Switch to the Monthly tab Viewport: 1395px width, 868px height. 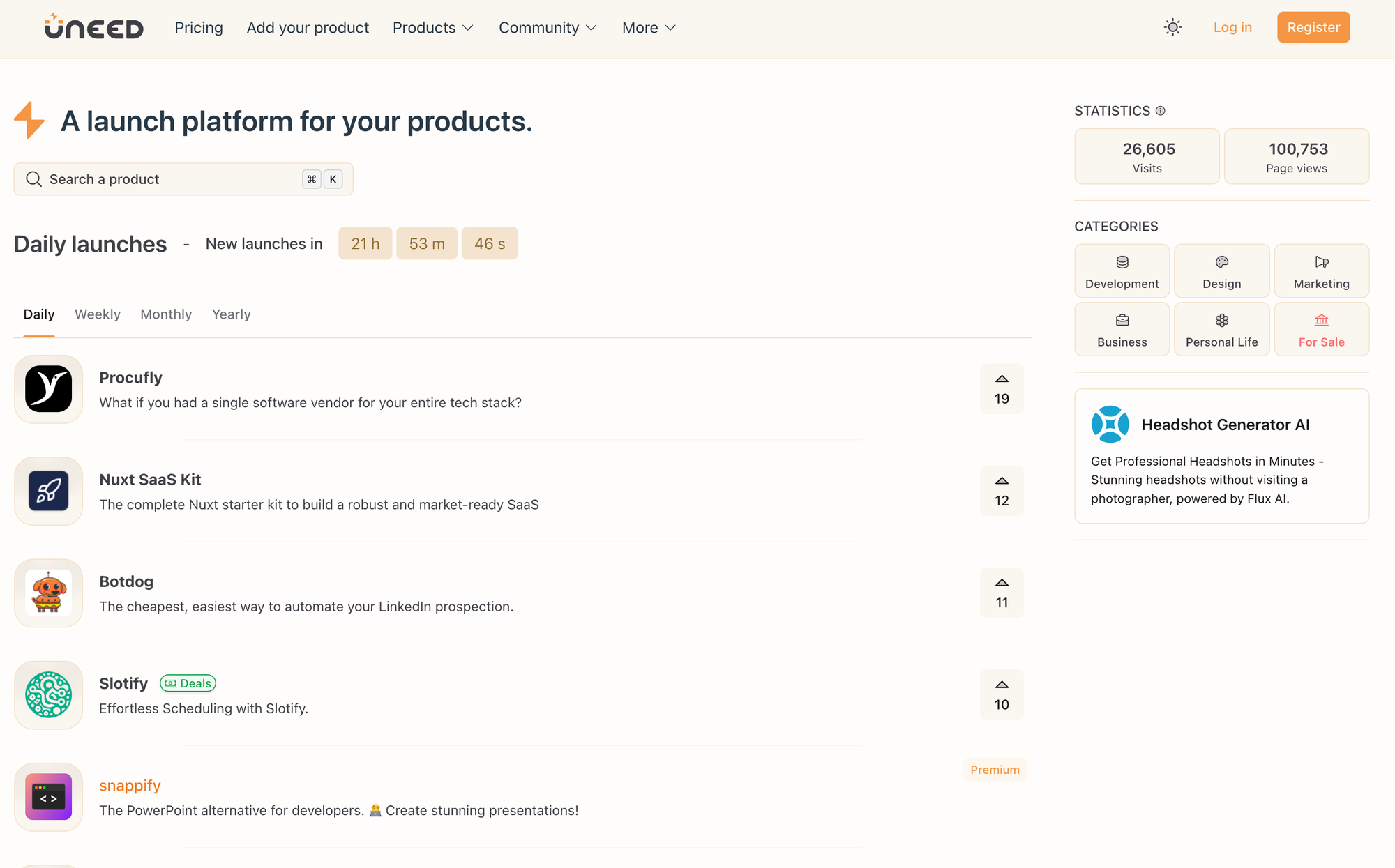pos(166,314)
